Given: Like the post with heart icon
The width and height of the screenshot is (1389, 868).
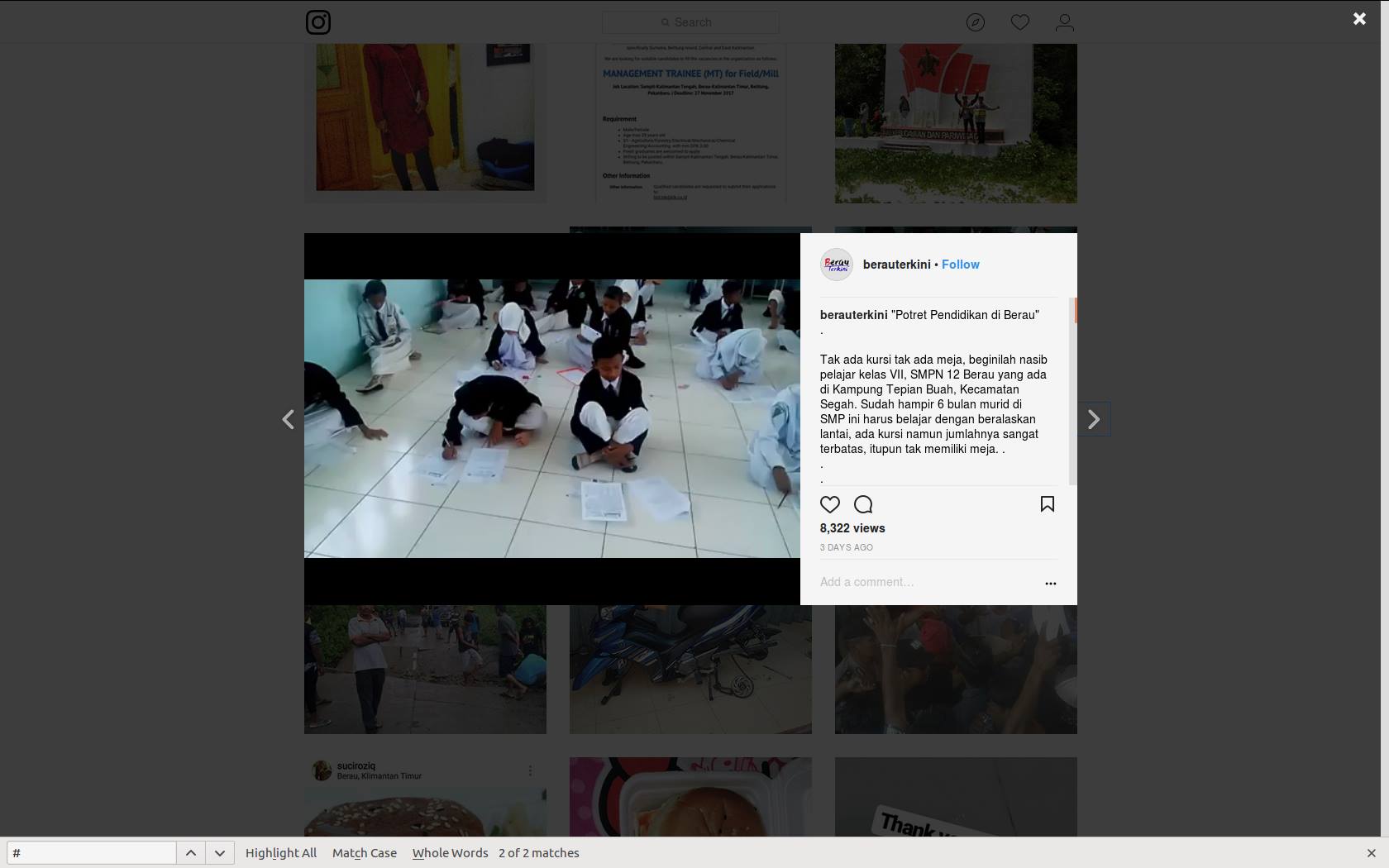Looking at the screenshot, I should pyautogui.click(x=830, y=504).
